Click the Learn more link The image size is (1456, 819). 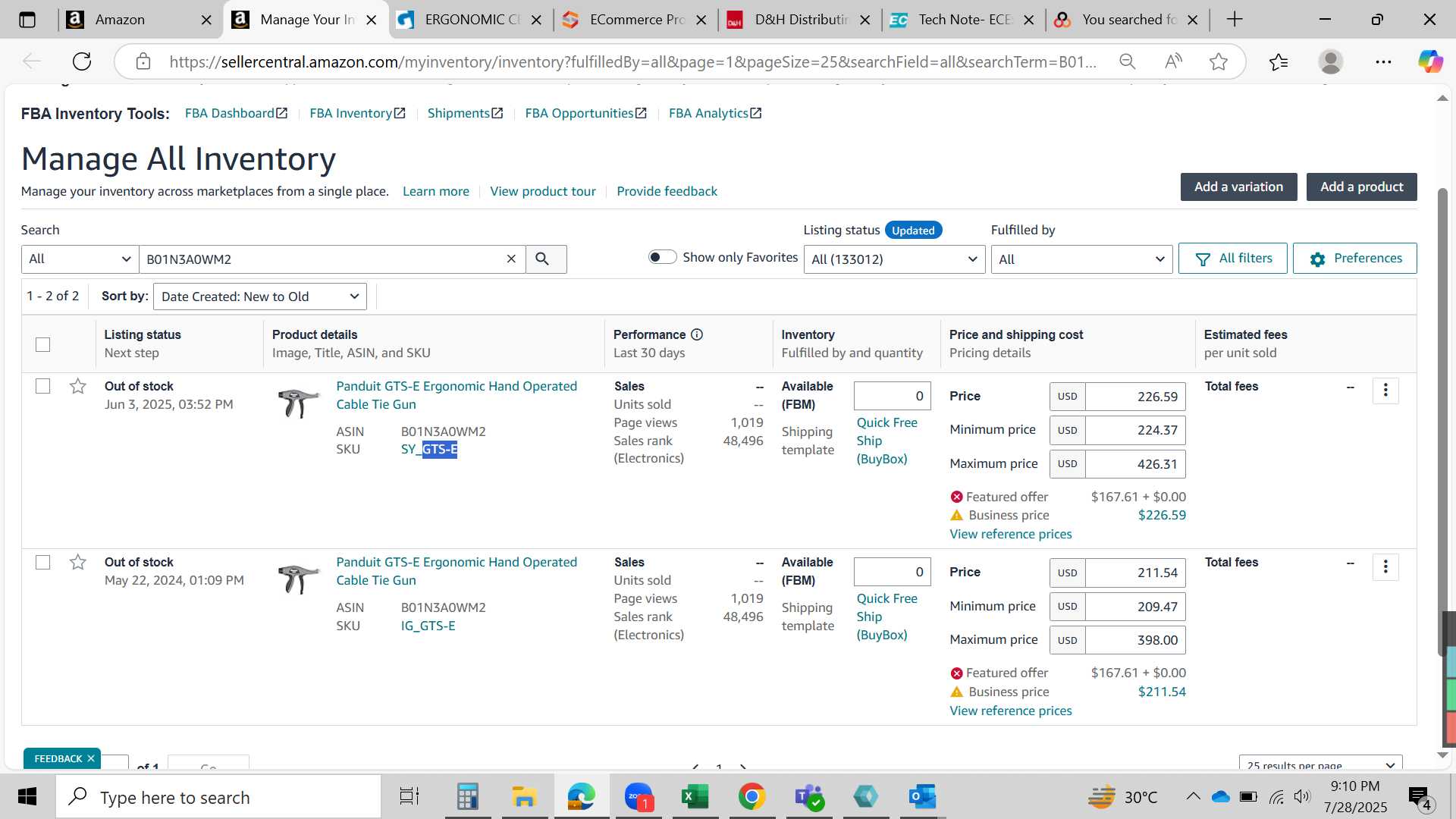(x=436, y=192)
